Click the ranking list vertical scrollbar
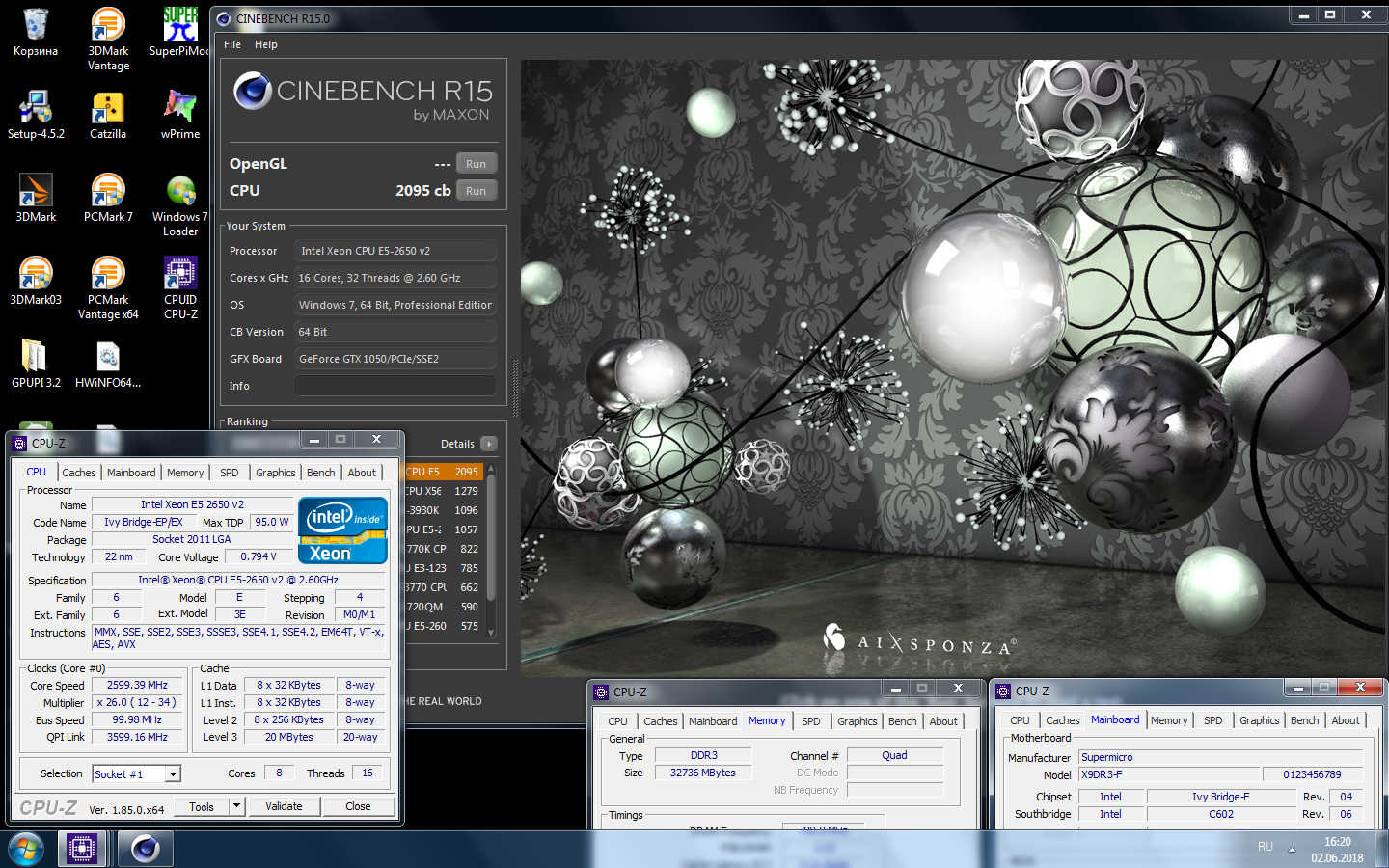Image resolution: width=1389 pixels, height=868 pixels. click(x=491, y=551)
